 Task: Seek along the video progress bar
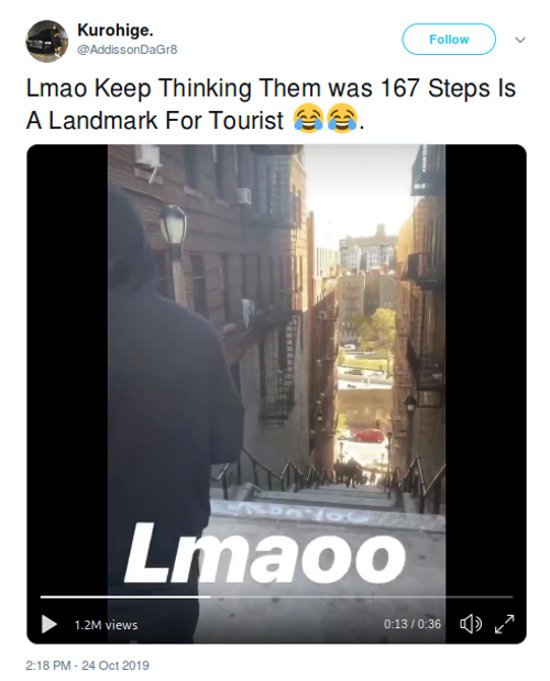[276, 597]
